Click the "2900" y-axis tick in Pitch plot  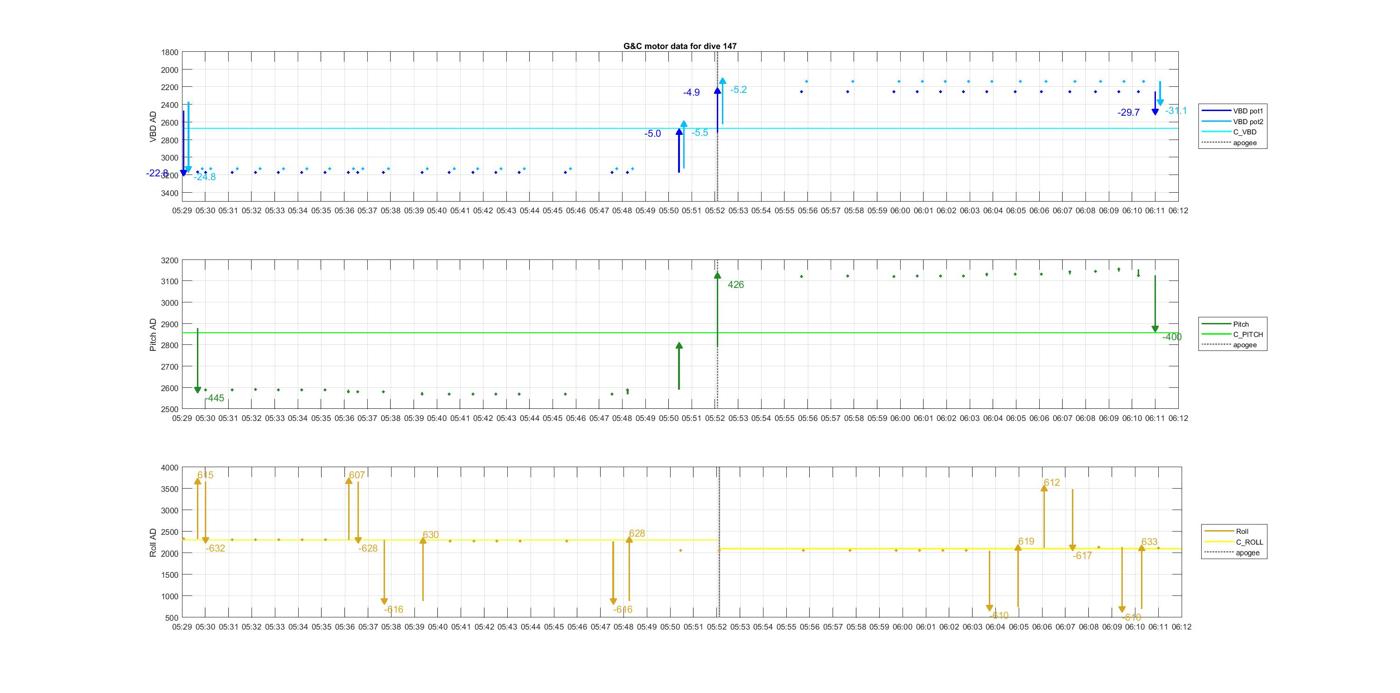[170, 324]
